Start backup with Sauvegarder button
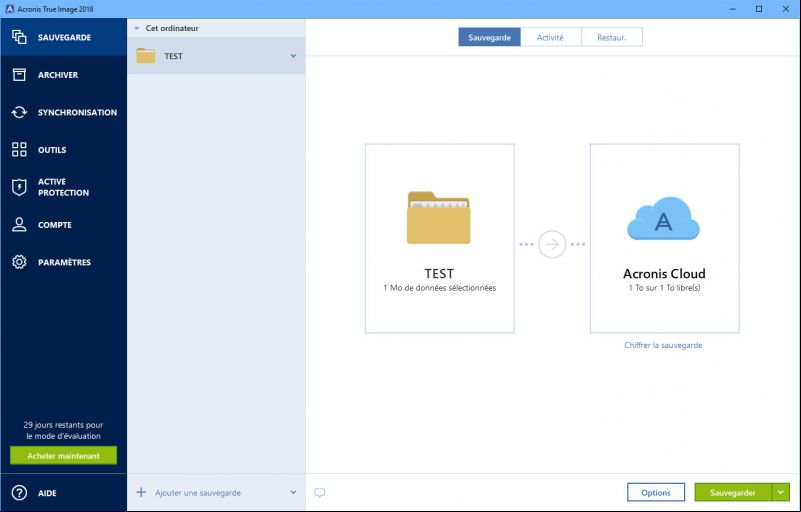 [x=733, y=493]
